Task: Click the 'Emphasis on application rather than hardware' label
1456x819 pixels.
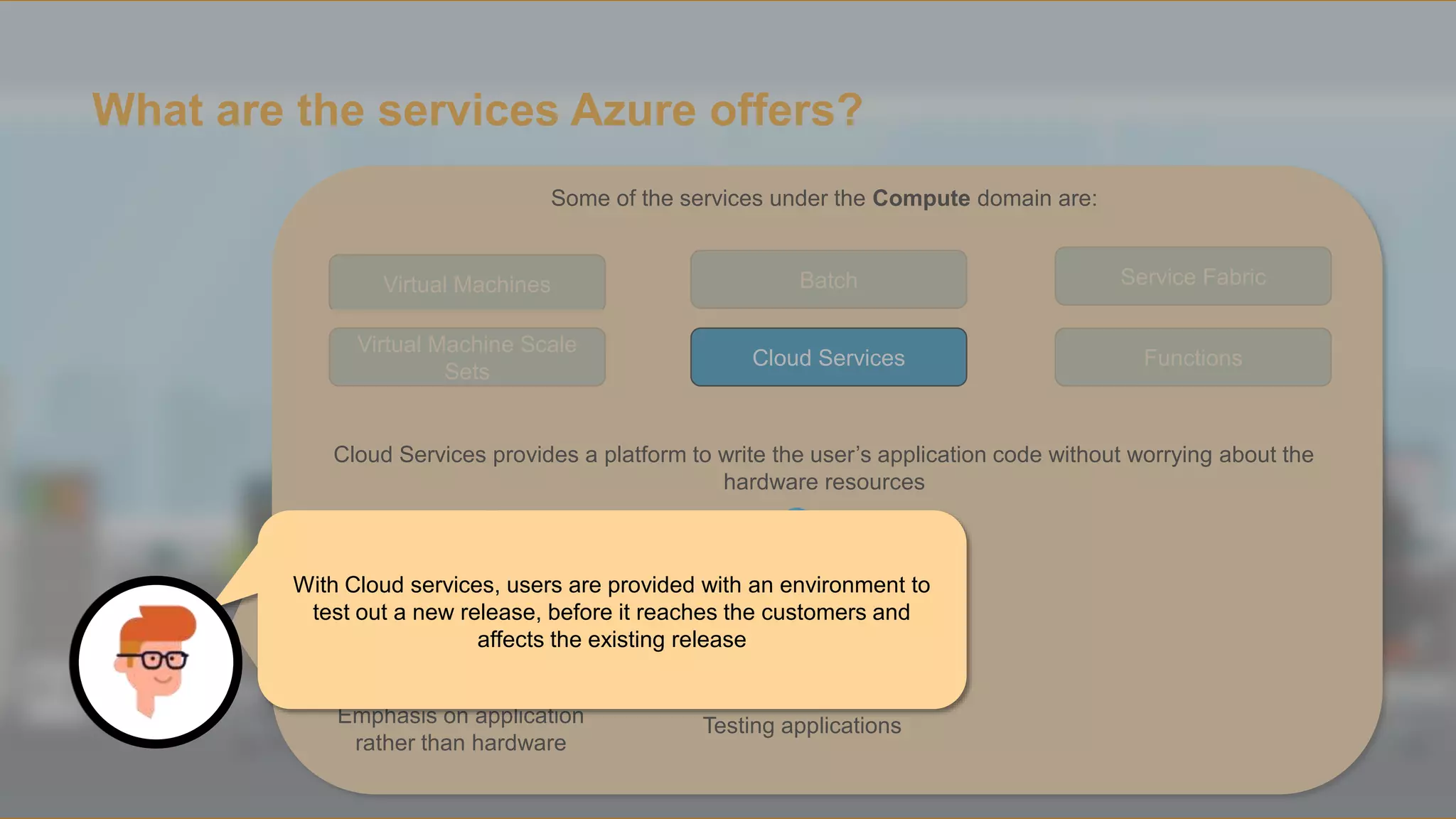Action: point(461,729)
